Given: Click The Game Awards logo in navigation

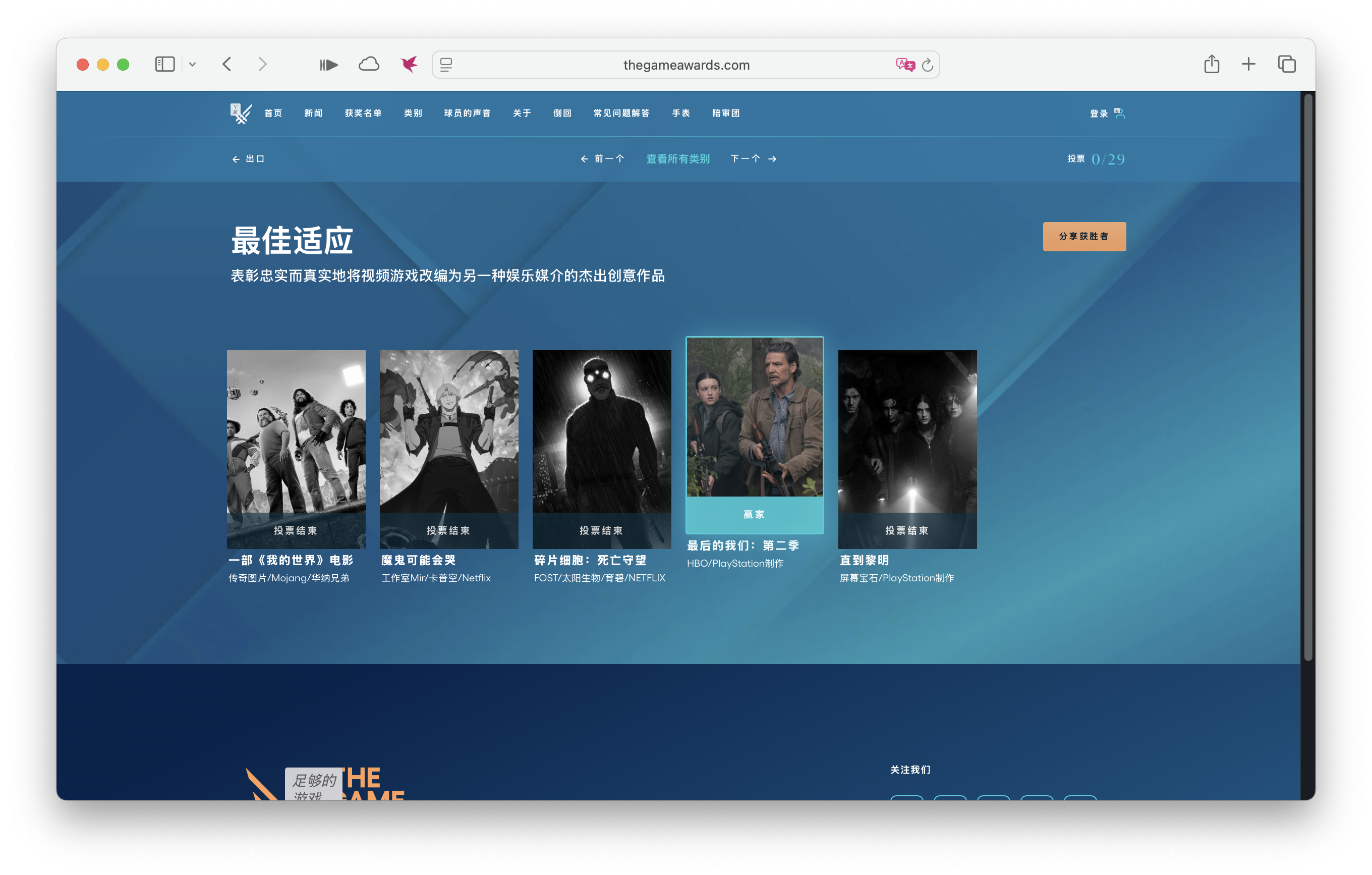Looking at the screenshot, I should tap(240, 113).
